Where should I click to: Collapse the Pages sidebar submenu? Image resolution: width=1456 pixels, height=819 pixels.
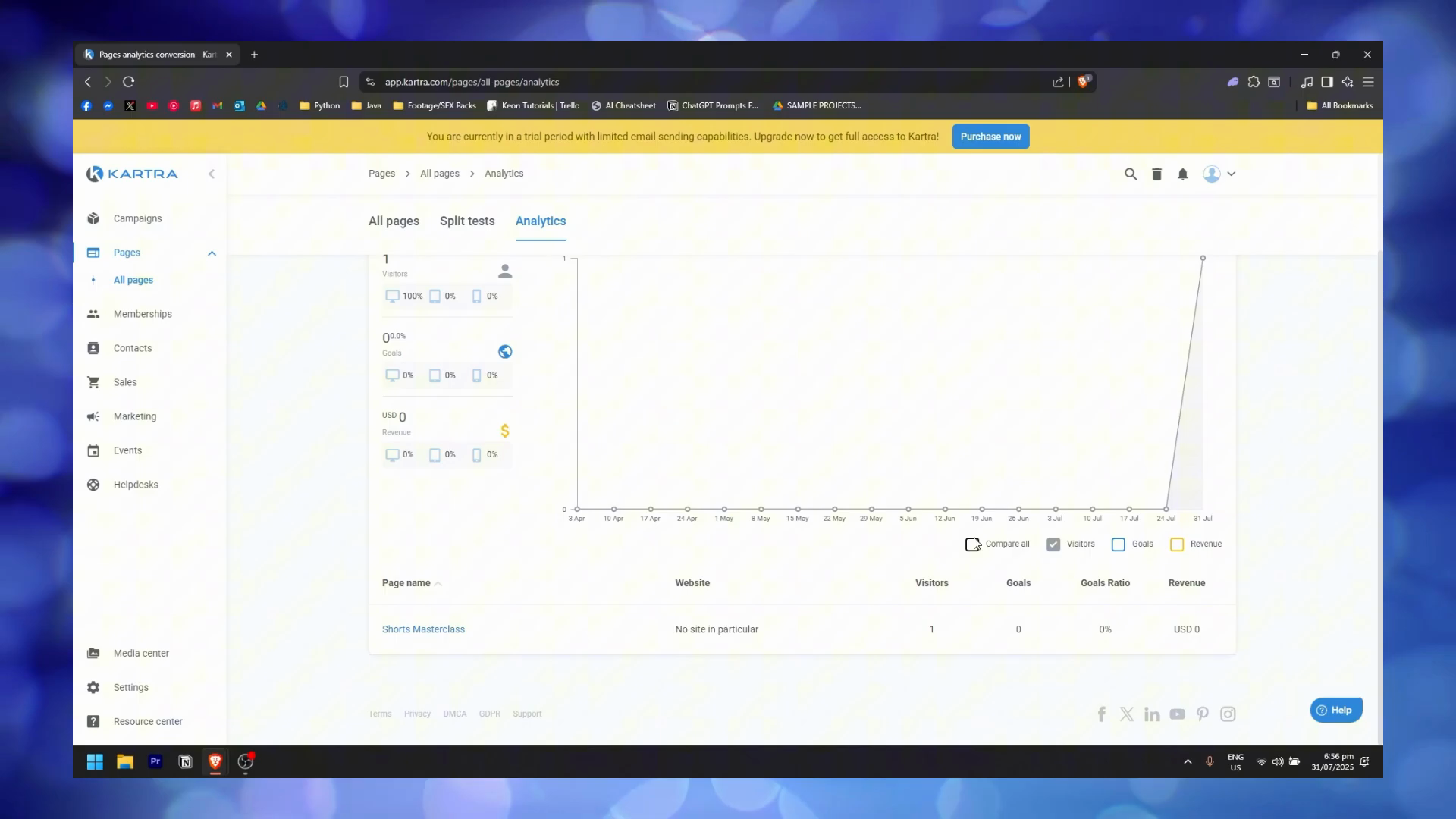[x=212, y=253]
